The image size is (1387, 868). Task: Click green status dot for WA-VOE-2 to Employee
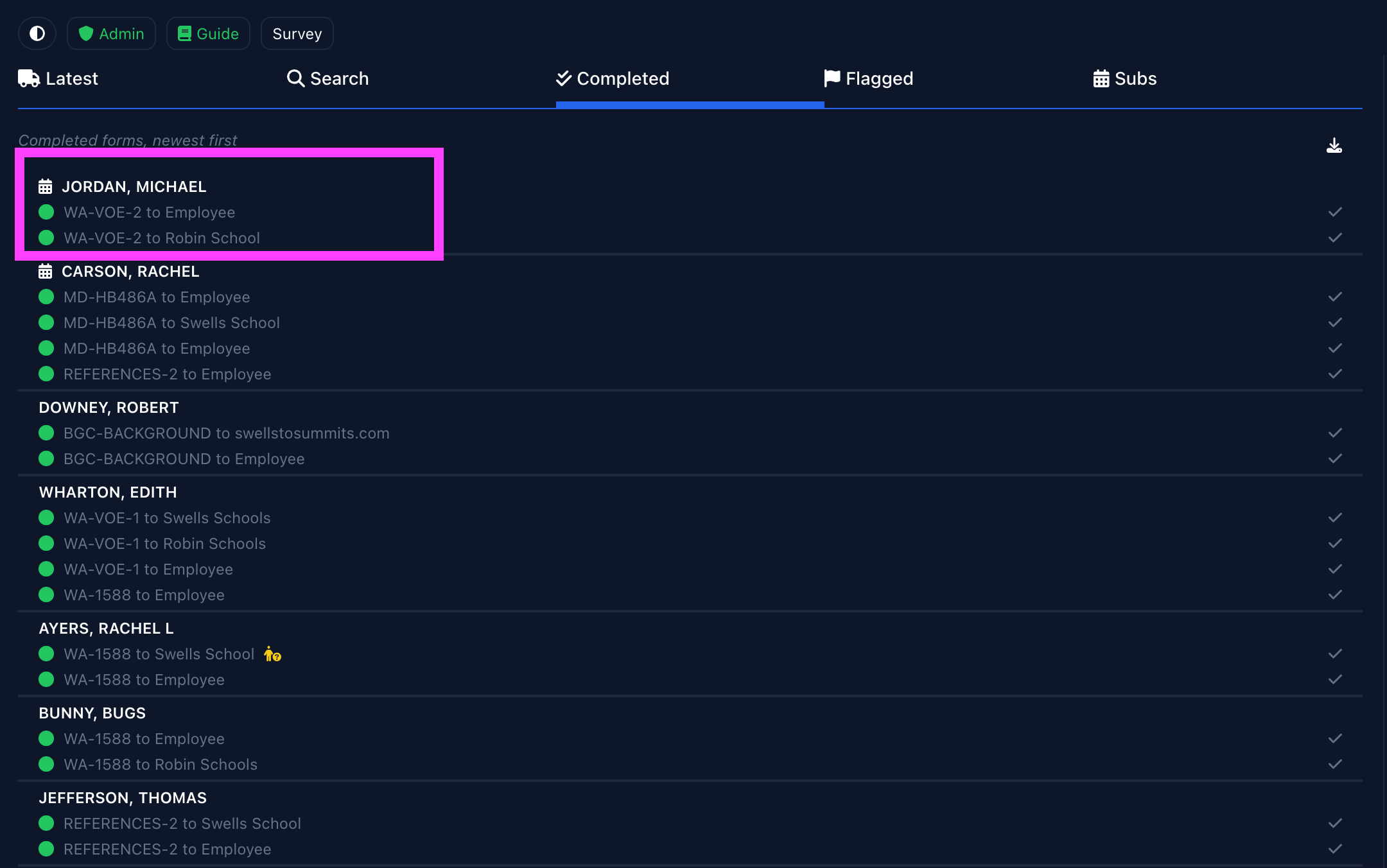(x=46, y=213)
